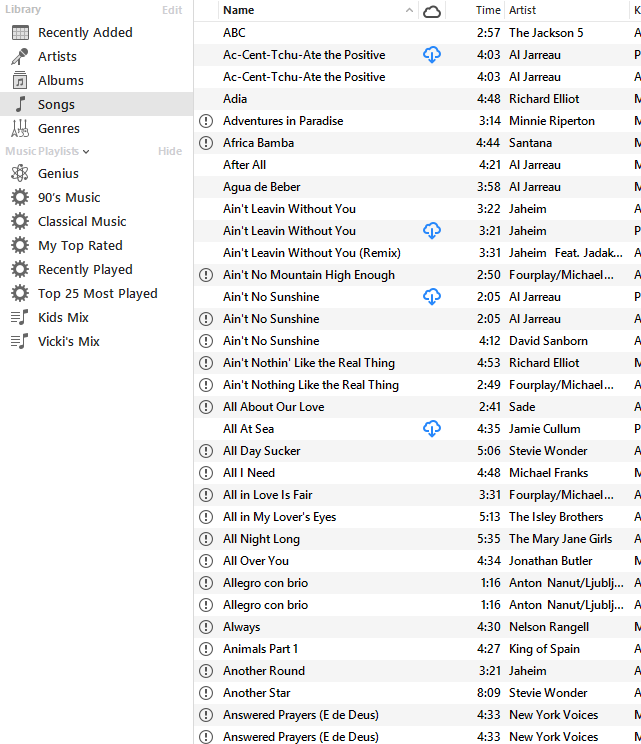
Task: Click artist David Sanborn
Action: (x=548, y=341)
